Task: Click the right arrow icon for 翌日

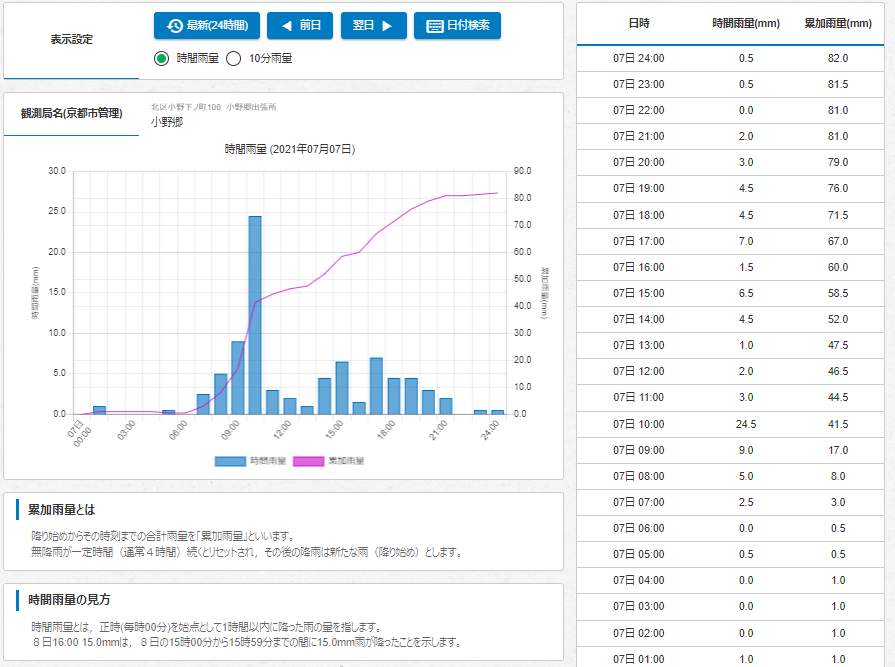Action: pos(387,26)
